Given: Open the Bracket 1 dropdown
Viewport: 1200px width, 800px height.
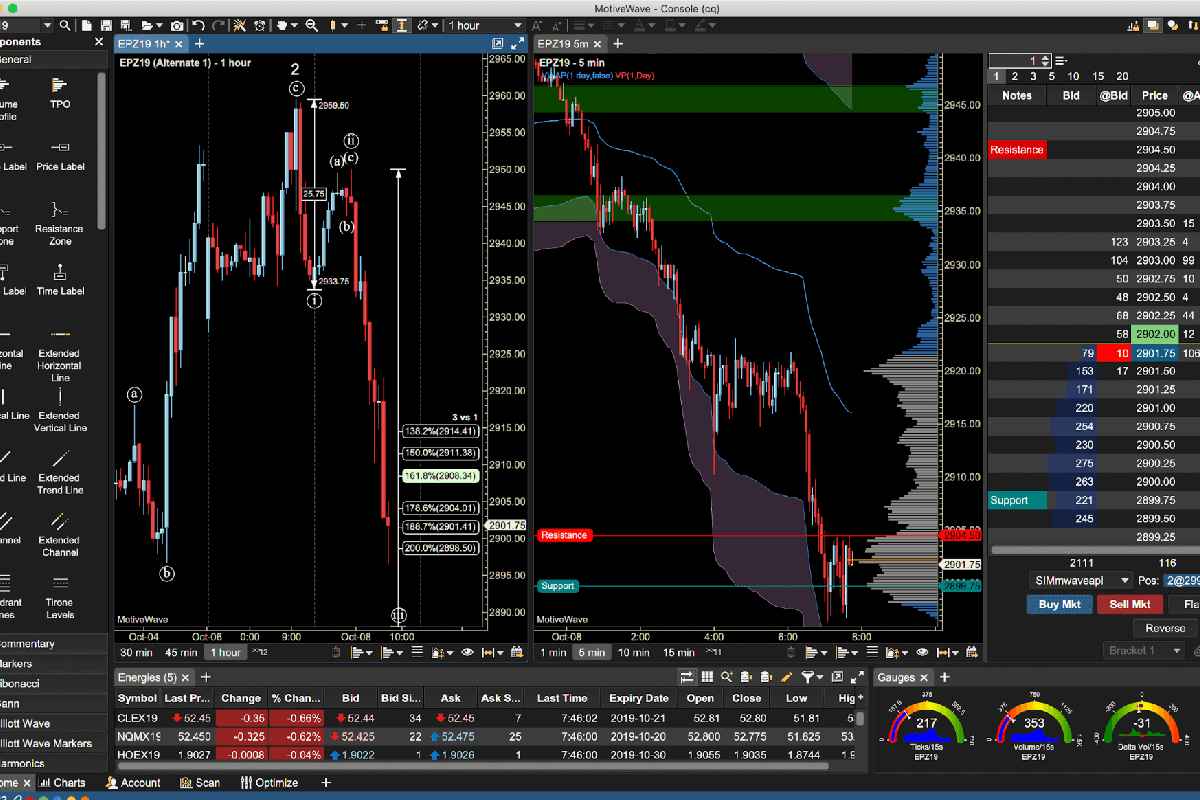Looking at the screenshot, I should (1145, 650).
